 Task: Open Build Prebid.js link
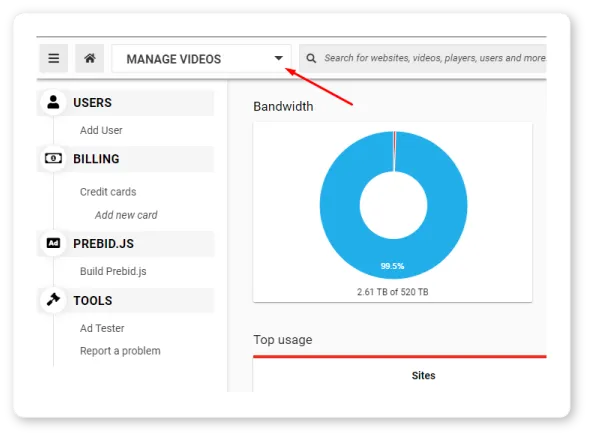113,271
